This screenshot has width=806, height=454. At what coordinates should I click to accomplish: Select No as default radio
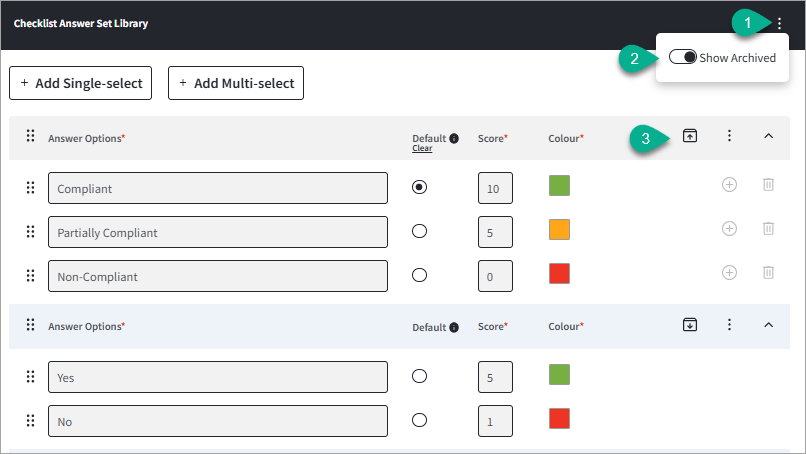pos(419,421)
